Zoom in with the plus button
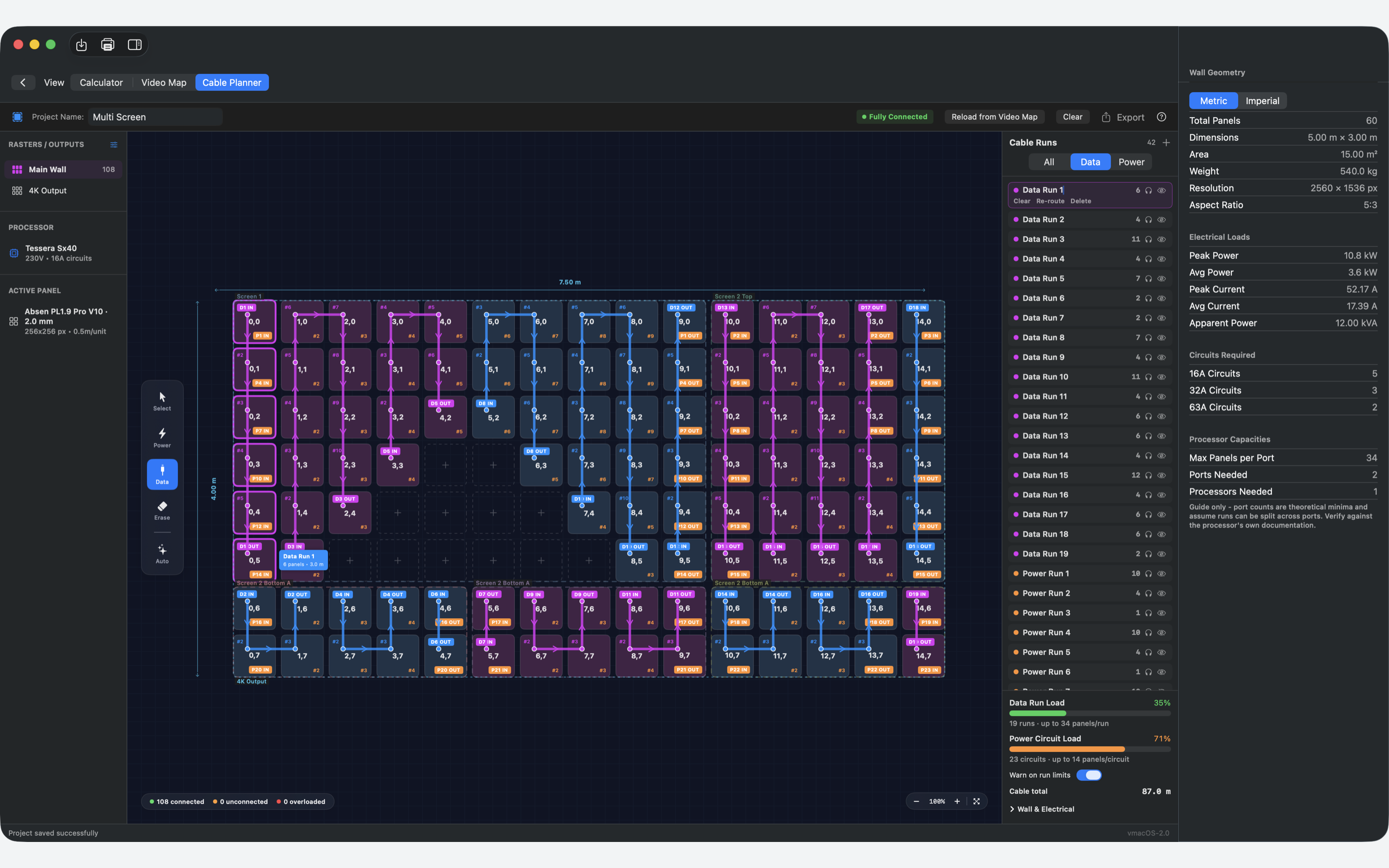 click(x=957, y=801)
